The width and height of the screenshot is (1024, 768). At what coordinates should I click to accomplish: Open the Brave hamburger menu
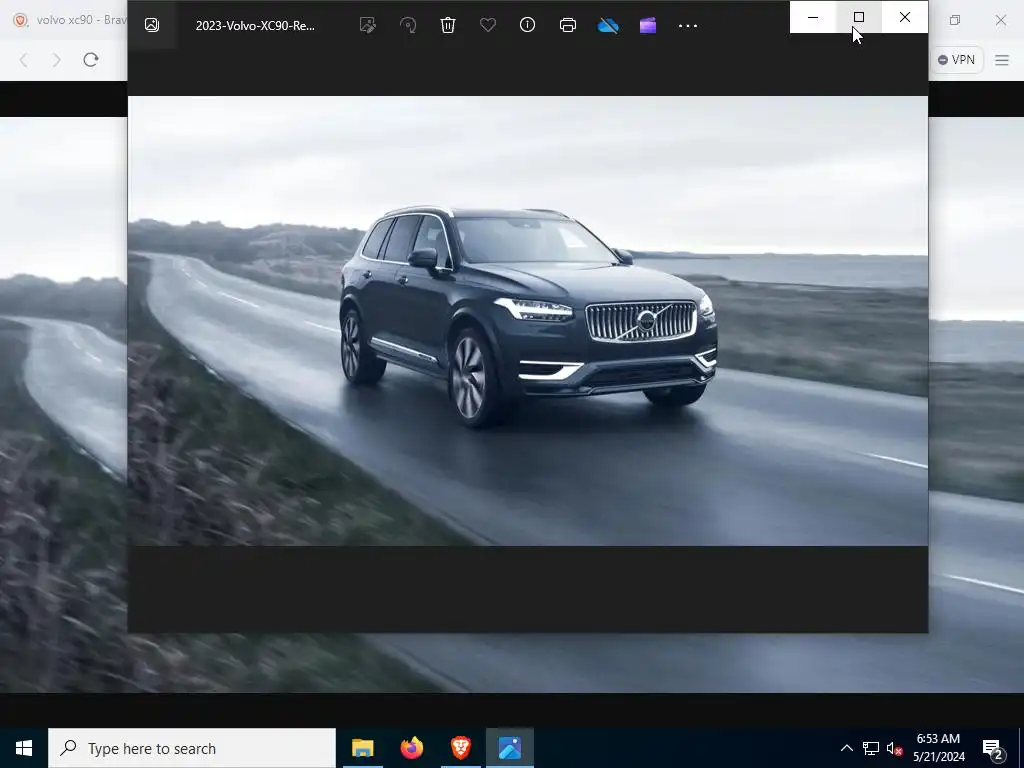(1002, 60)
